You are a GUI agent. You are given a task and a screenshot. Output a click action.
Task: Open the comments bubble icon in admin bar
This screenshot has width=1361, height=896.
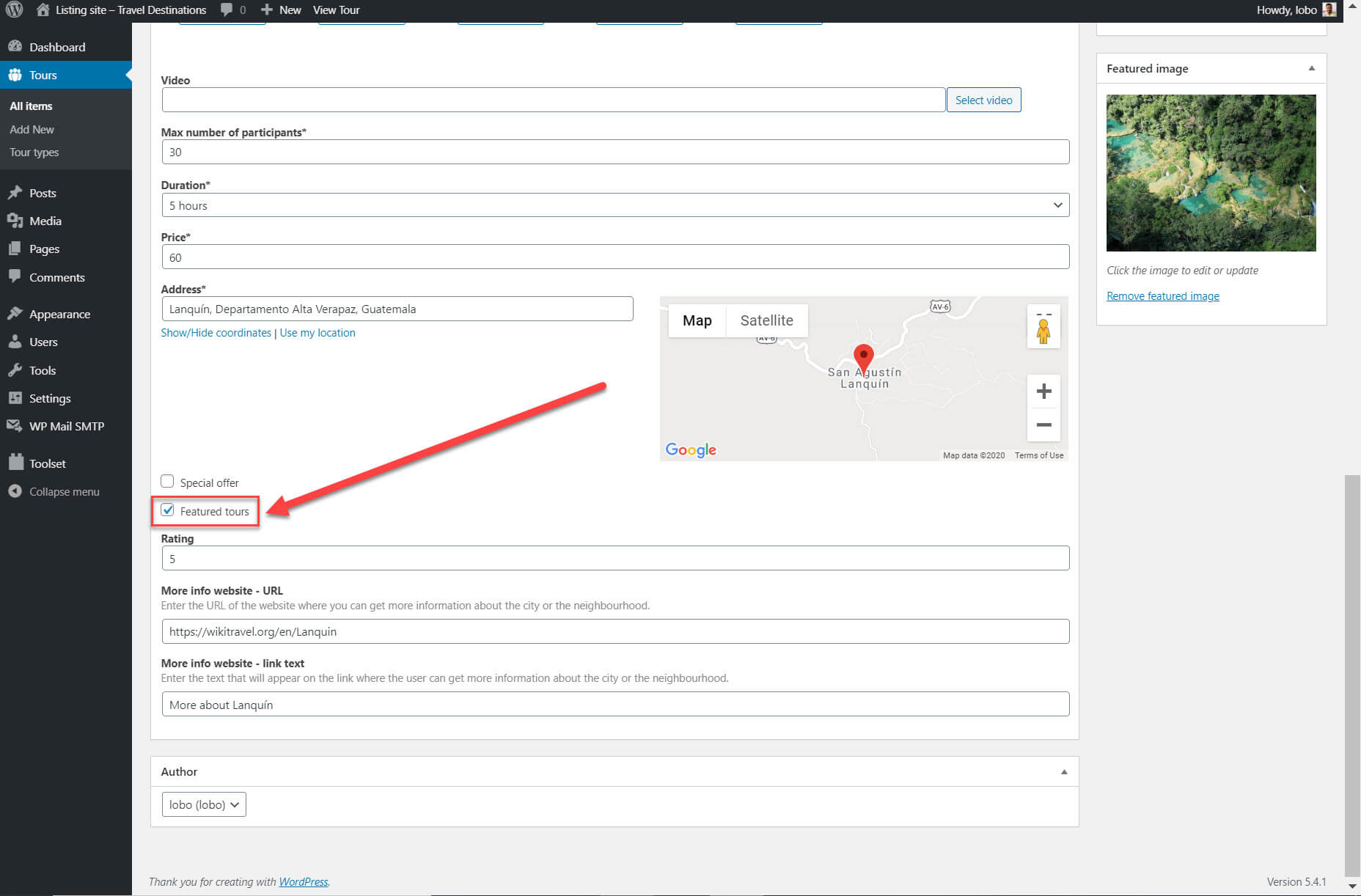point(227,10)
